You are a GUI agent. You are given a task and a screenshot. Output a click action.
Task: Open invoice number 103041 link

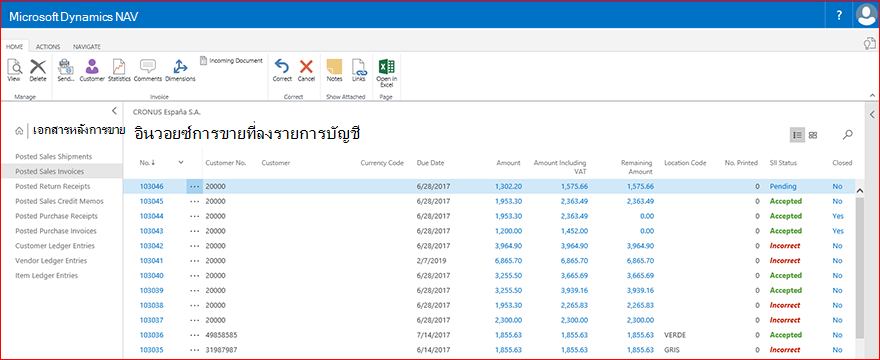click(151, 261)
